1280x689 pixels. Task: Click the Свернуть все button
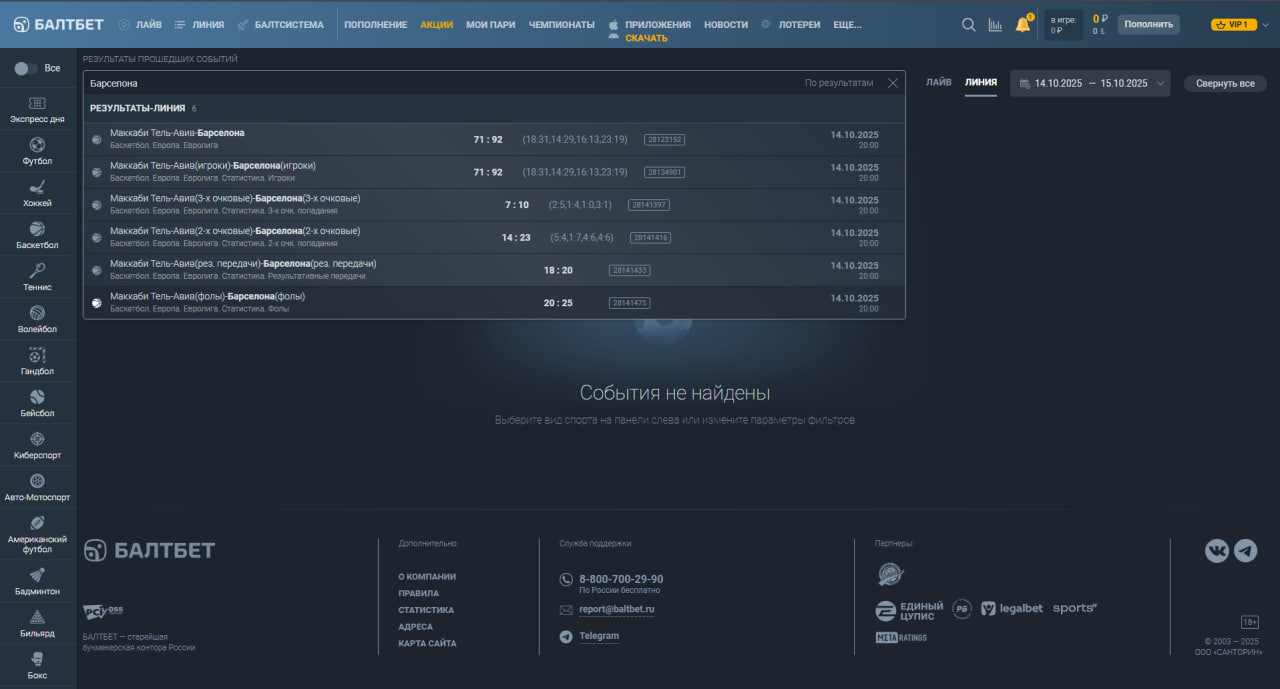[x=1225, y=84]
